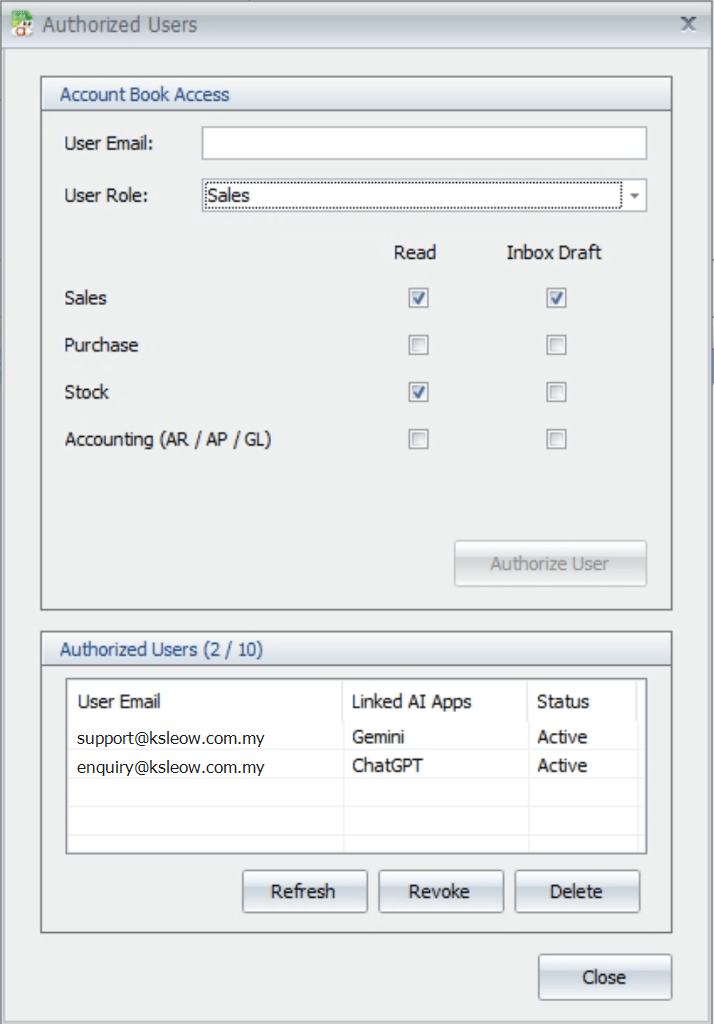
Task: Click the Read column label
Action: [415, 253]
